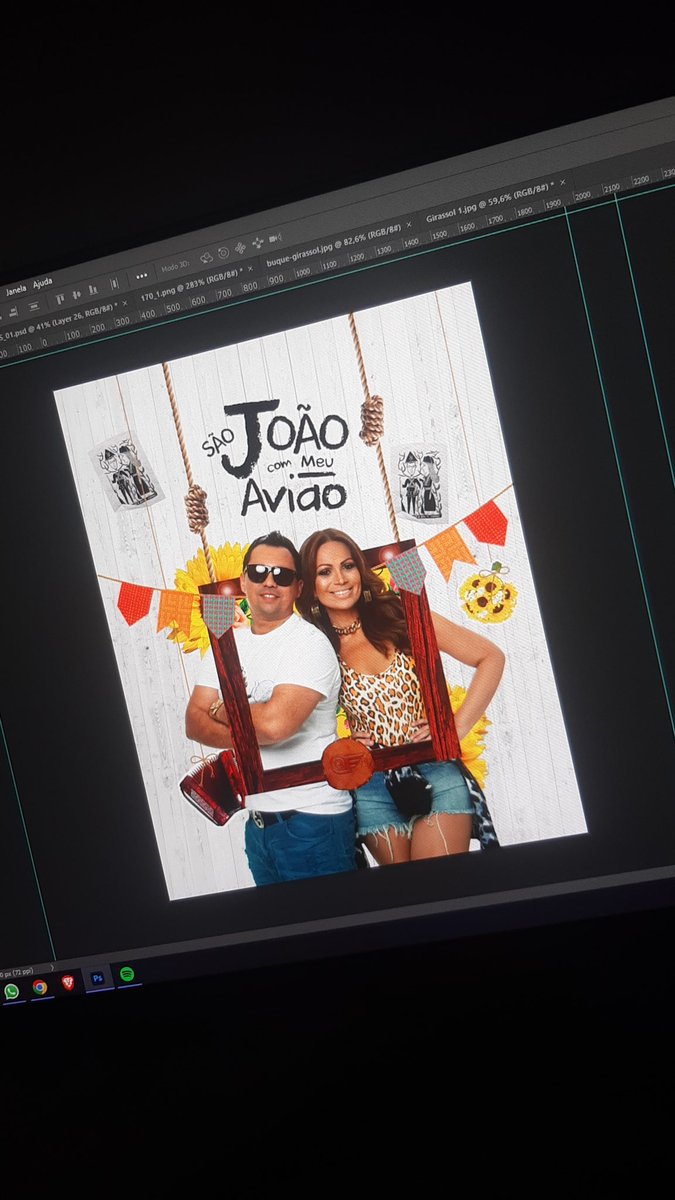The height and width of the screenshot is (1200, 675).
Task: Select the 3D roll mode icon
Action: [222, 253]
